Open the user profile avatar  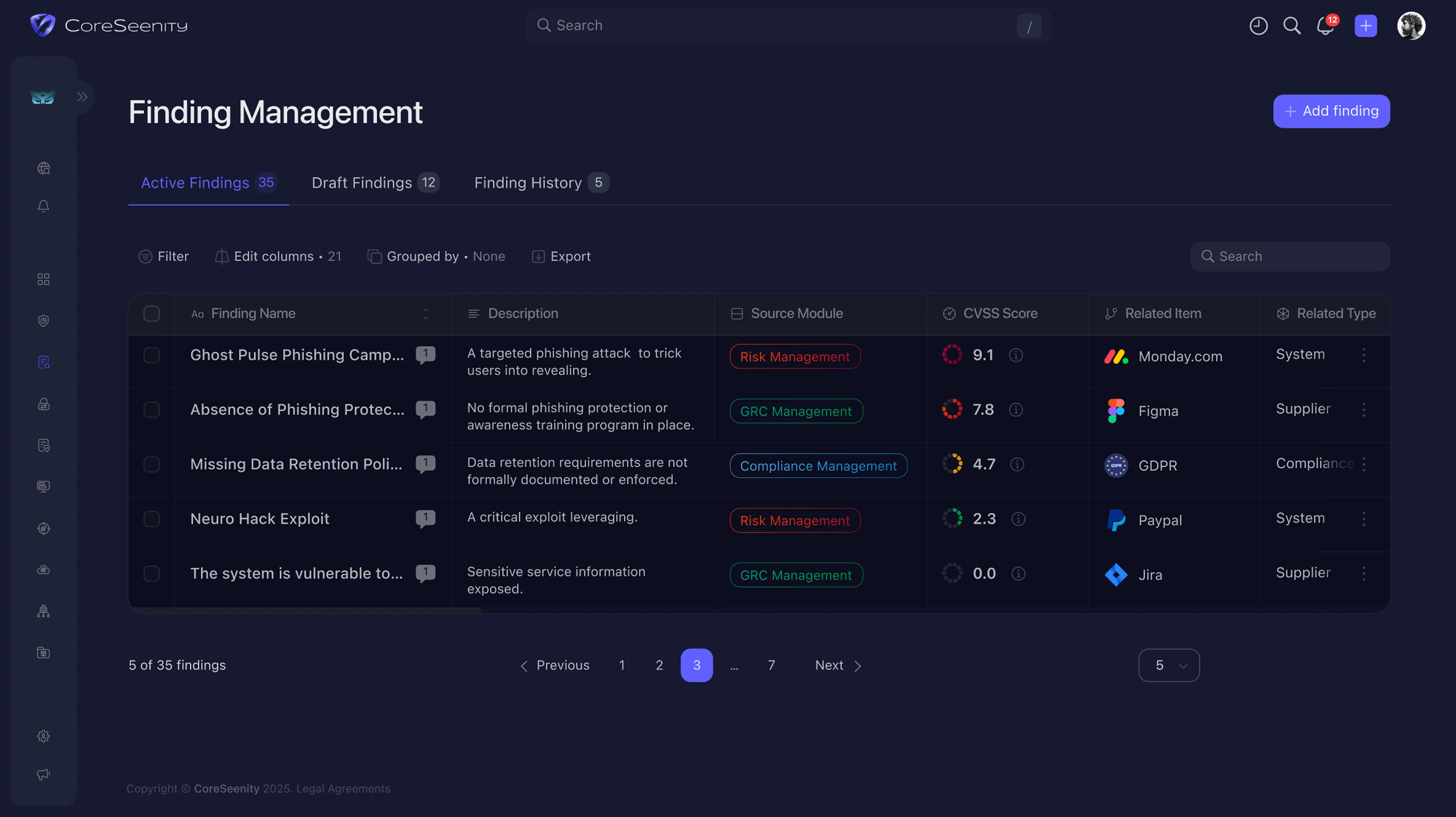[x=1411, y=25]
